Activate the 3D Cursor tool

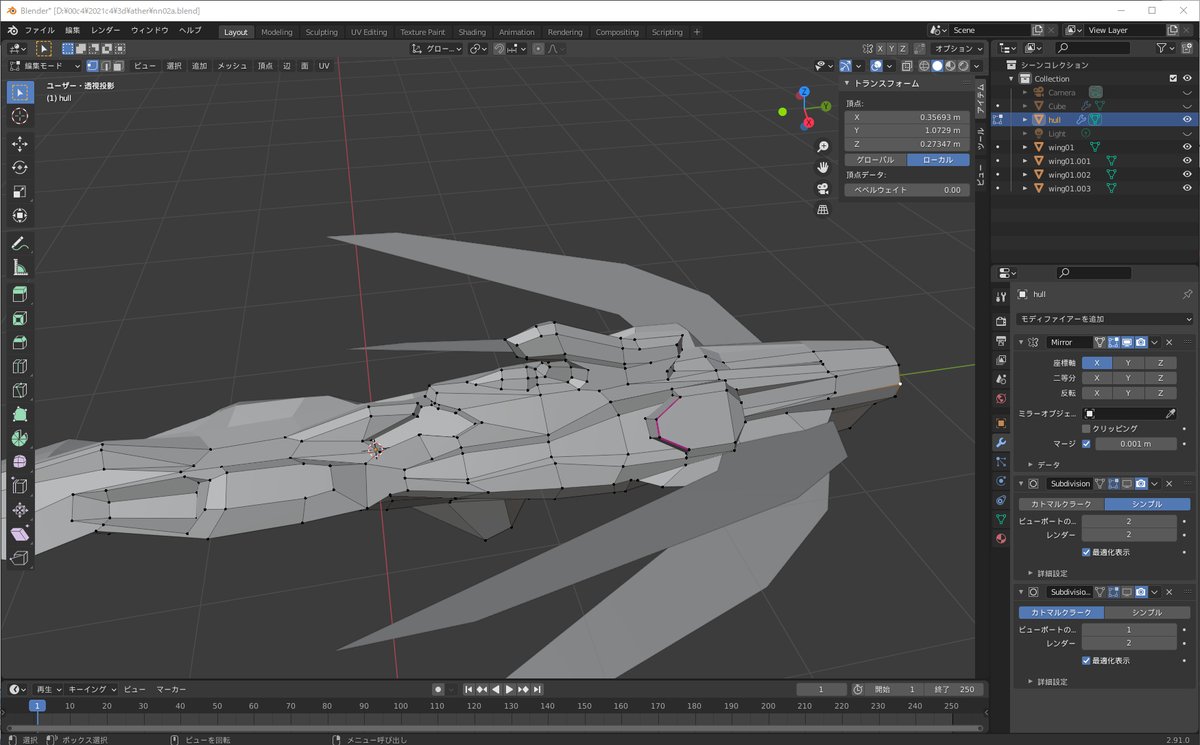(x=20, y=117)
